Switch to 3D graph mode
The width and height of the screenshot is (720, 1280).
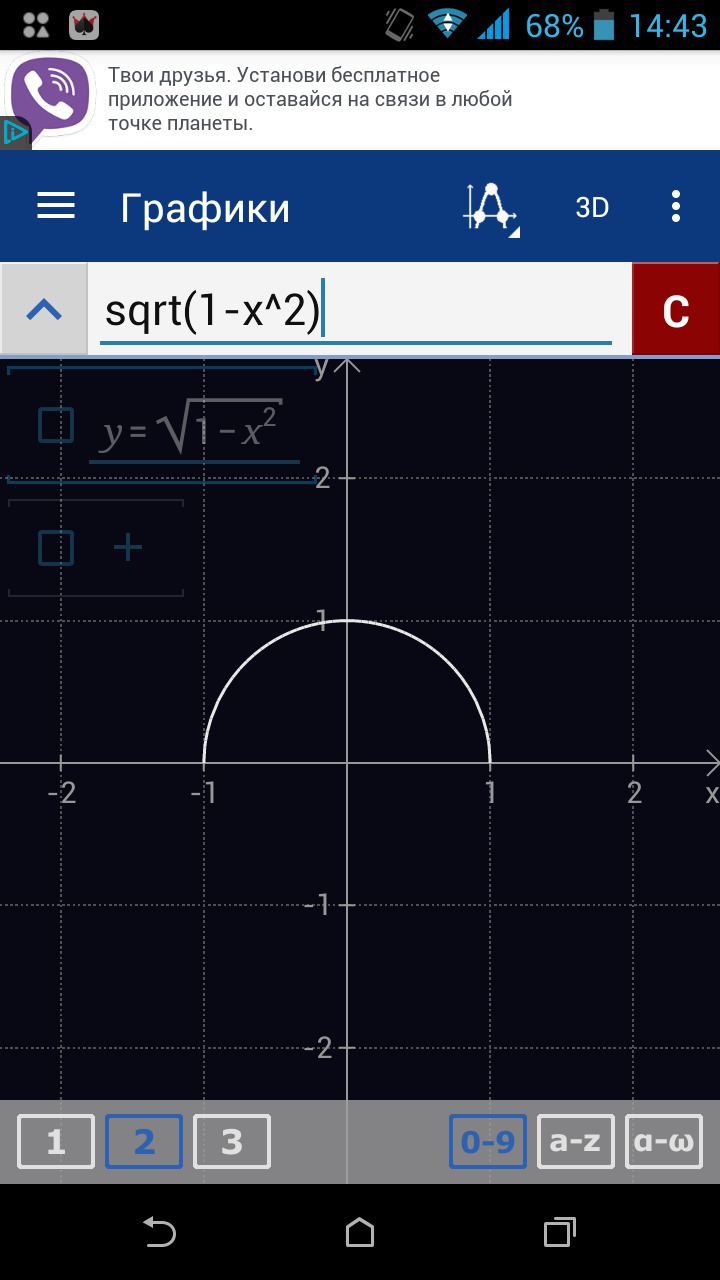592,208
